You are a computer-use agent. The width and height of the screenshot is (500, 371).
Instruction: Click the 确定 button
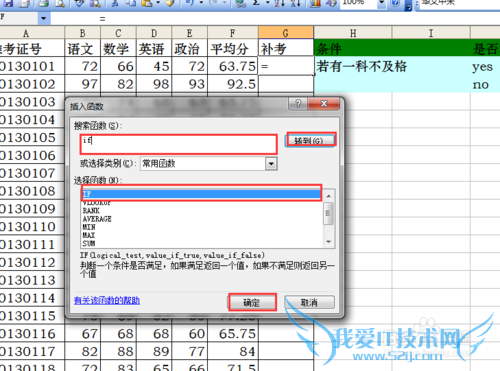pos(252,302)
